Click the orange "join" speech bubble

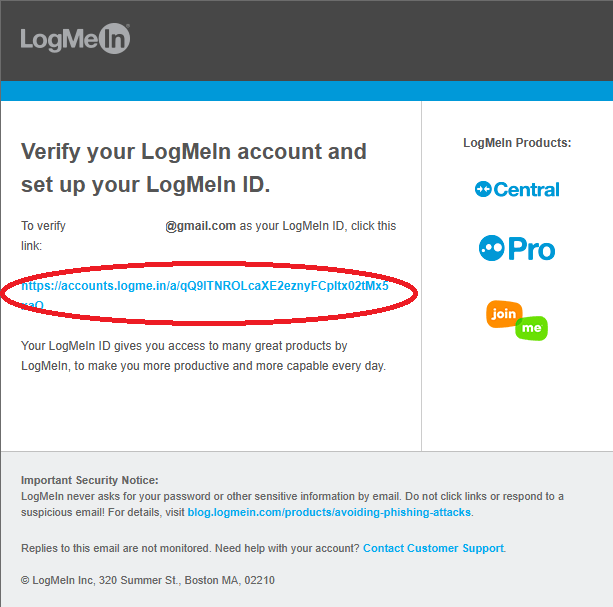(503, 314)
